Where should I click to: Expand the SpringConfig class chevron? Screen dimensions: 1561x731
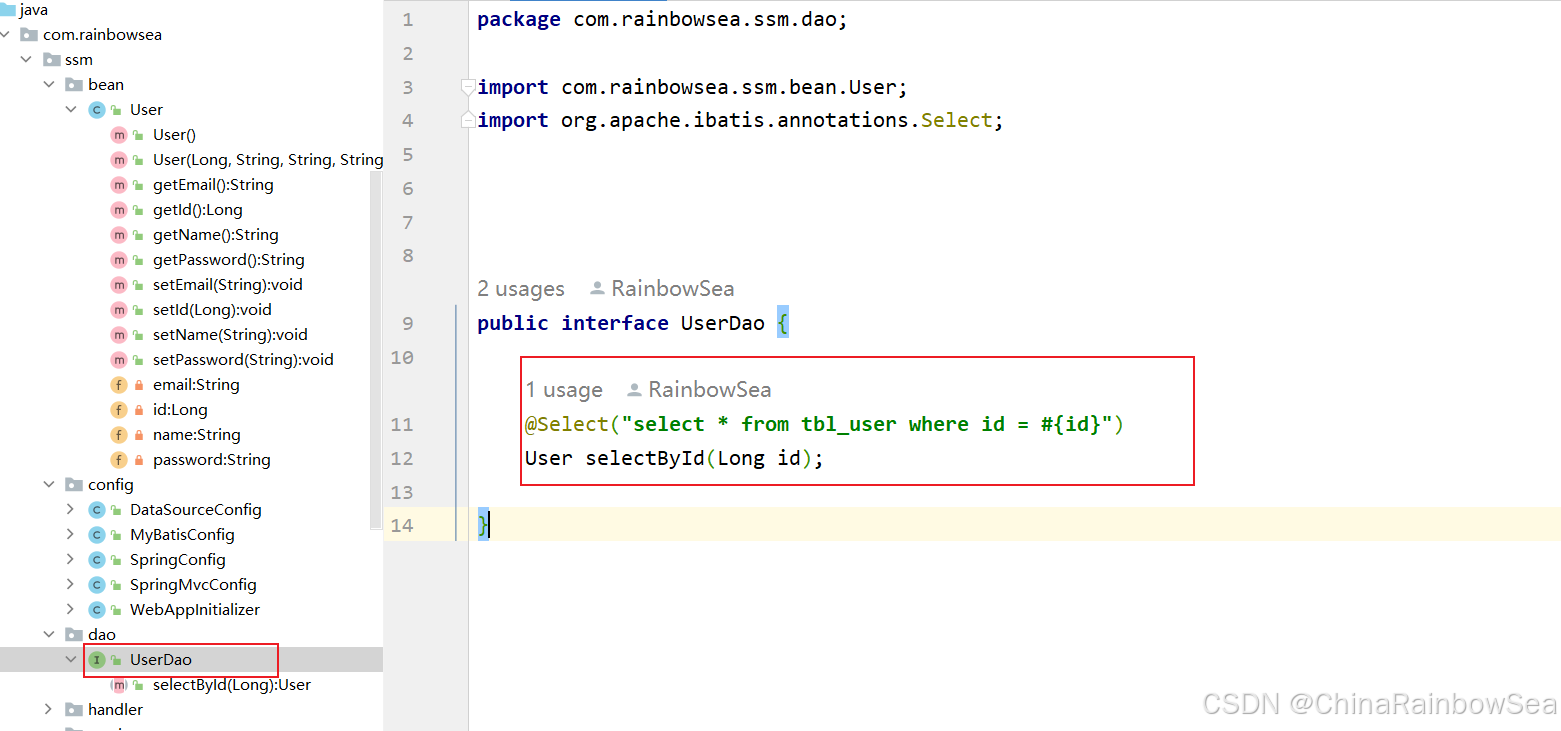pyautogui.click(x=71, y=560)
